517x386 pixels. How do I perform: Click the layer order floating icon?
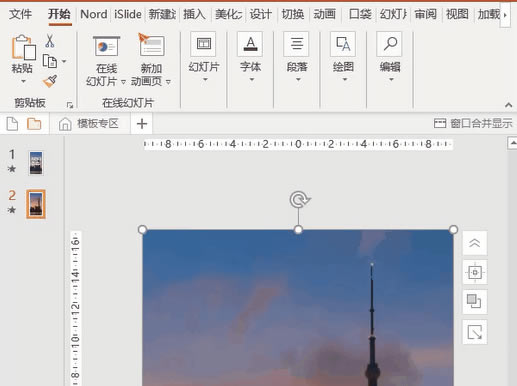[475, 302]
